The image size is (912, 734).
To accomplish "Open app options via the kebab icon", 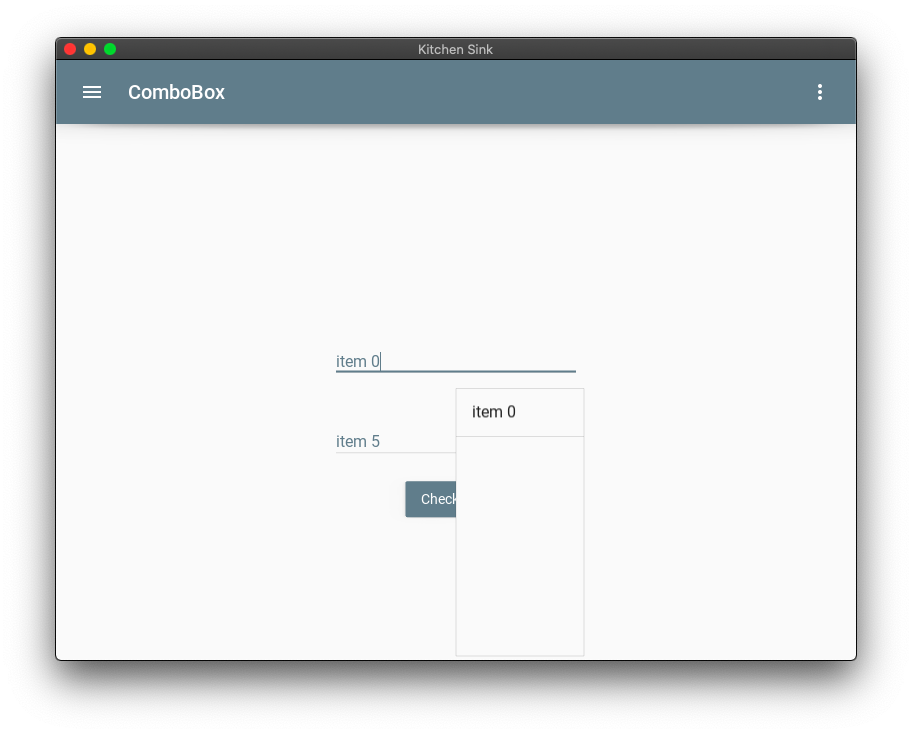I will pyautogui.click(x=820, y=92).
